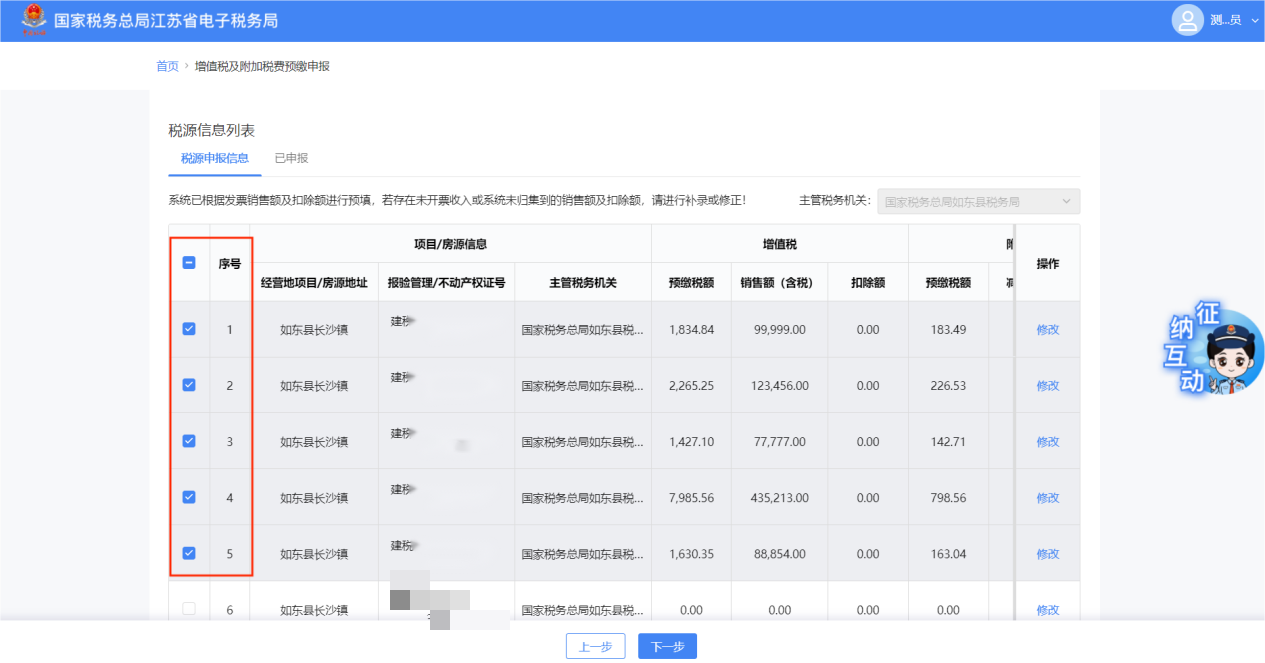Select the 税源申报信息 tab

[x=214, y=158]
